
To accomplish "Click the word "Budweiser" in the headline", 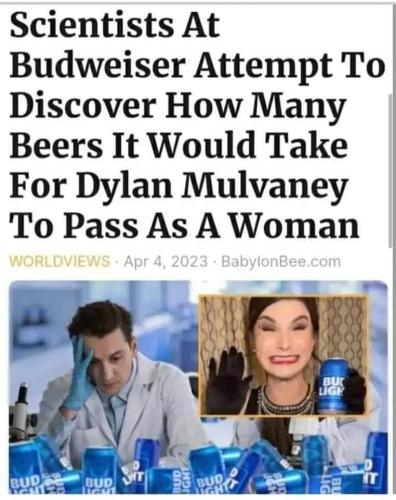I will click(97, 66).
